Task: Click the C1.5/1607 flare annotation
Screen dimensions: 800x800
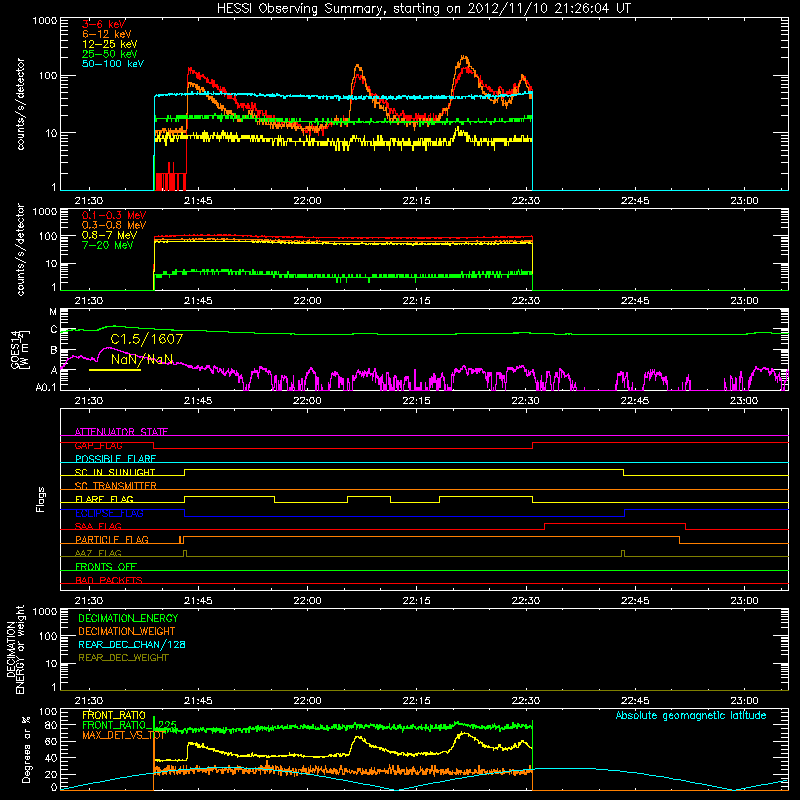Action: tap(146, 339)
